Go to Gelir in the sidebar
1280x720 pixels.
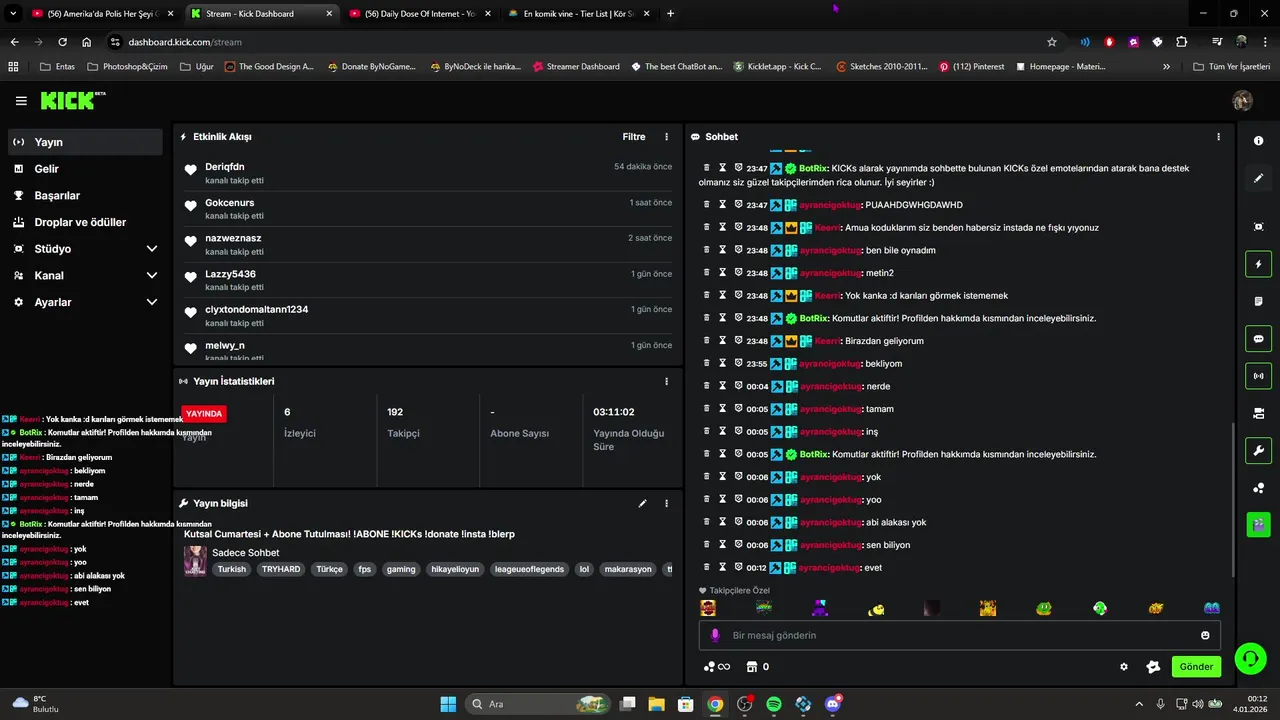85,169
